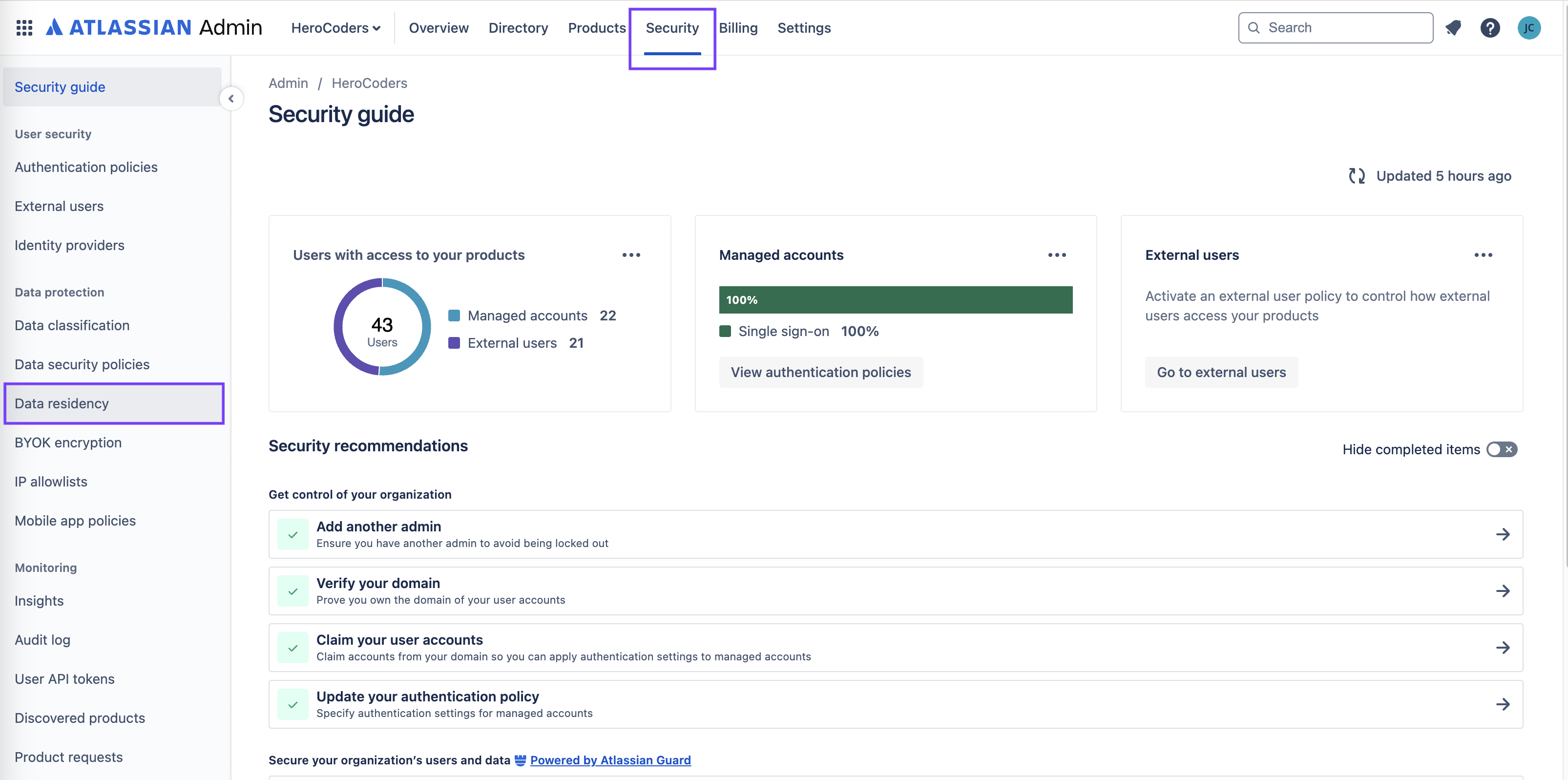The height and width of the screenshot is (780, 1568).
Task: Click the arrow on Add another admin row
Action: [x=1502, y=535]
